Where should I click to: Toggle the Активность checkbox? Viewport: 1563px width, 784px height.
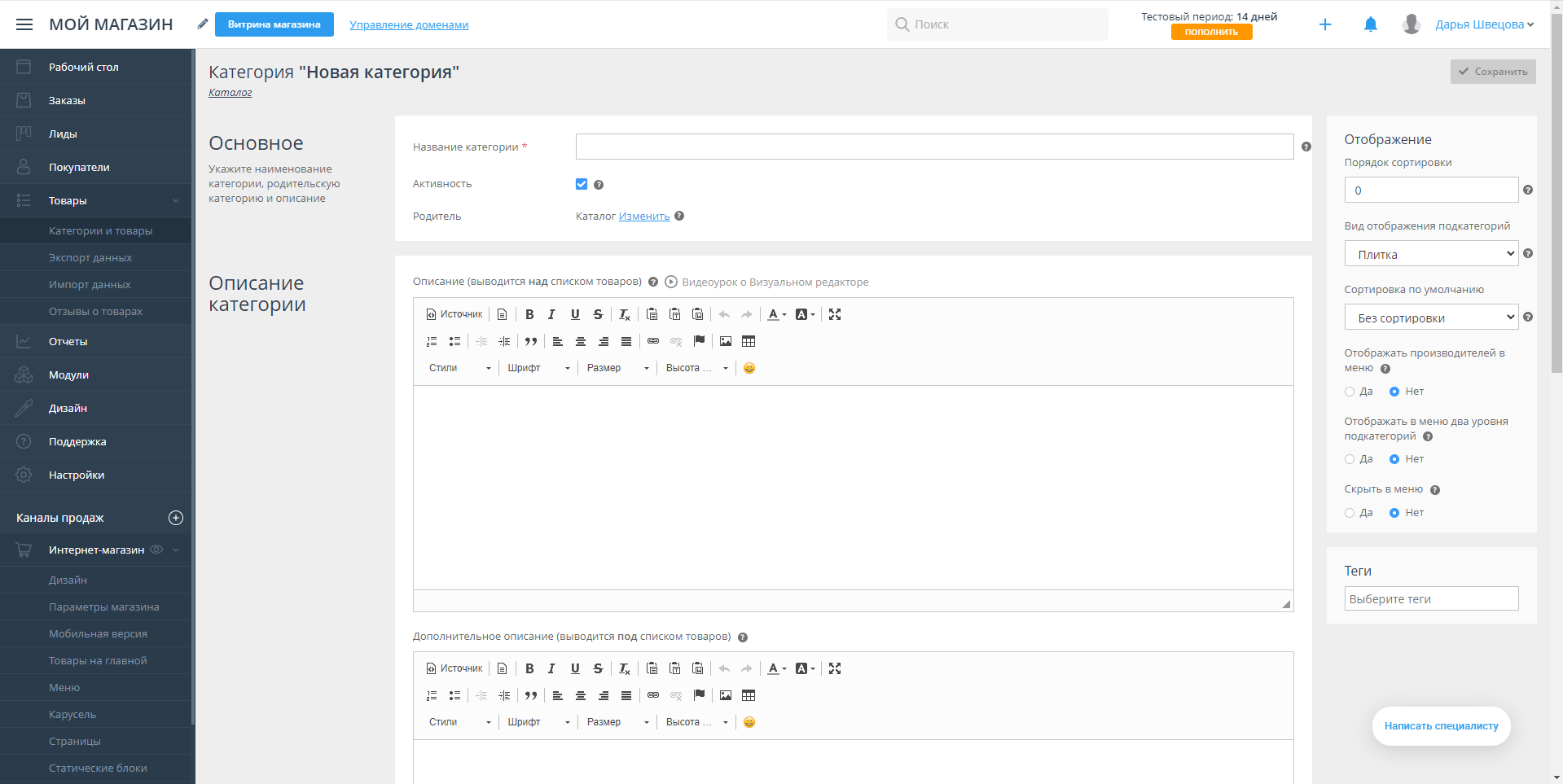tap(582, 184)
